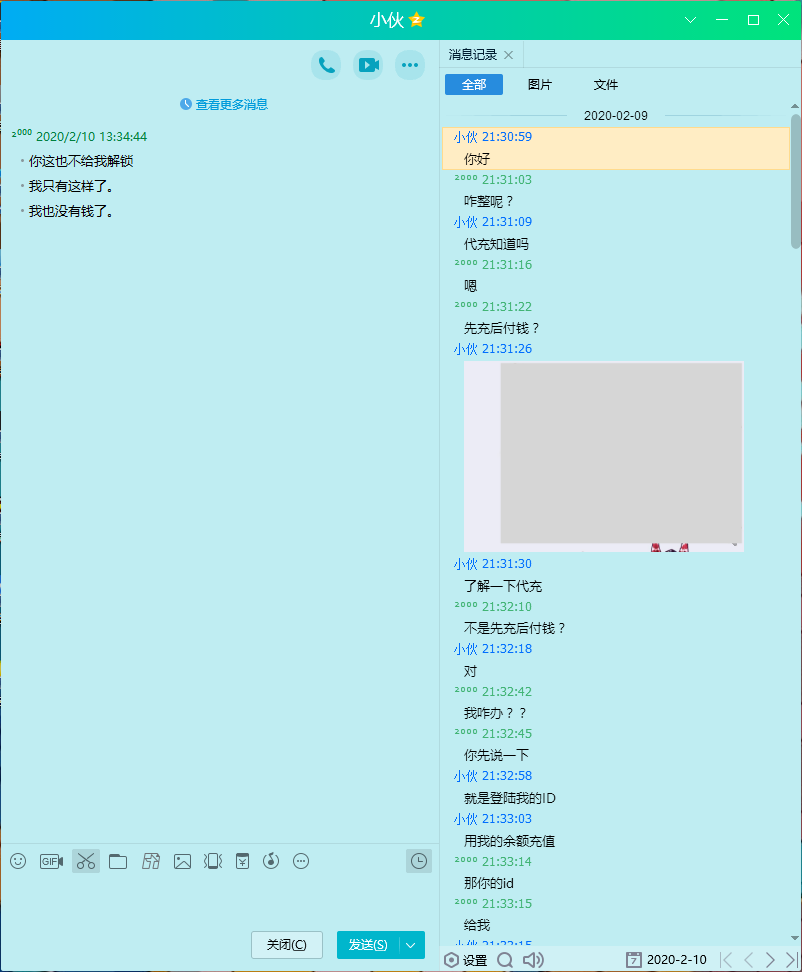This screenshot has height=972, width=802.
Task: Switch to the 全部 messages tab
Action: [x=474, y=85]
